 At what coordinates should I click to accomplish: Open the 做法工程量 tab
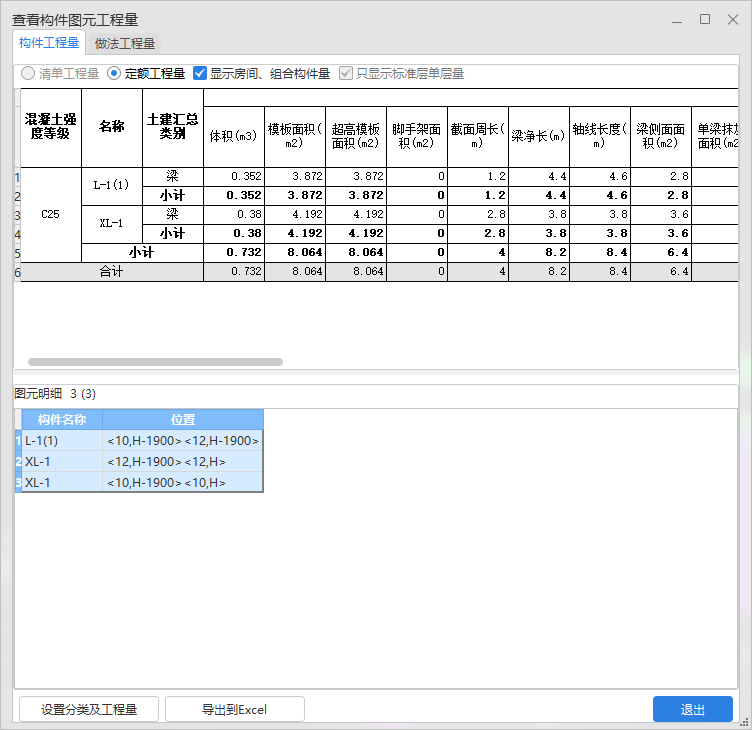(x=125, y=44)
